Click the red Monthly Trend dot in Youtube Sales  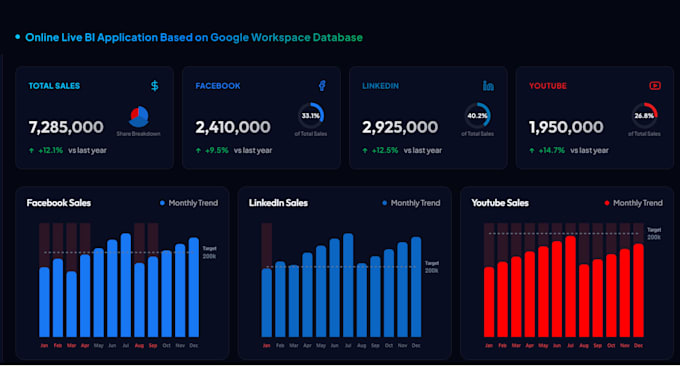tap(607, 203)
